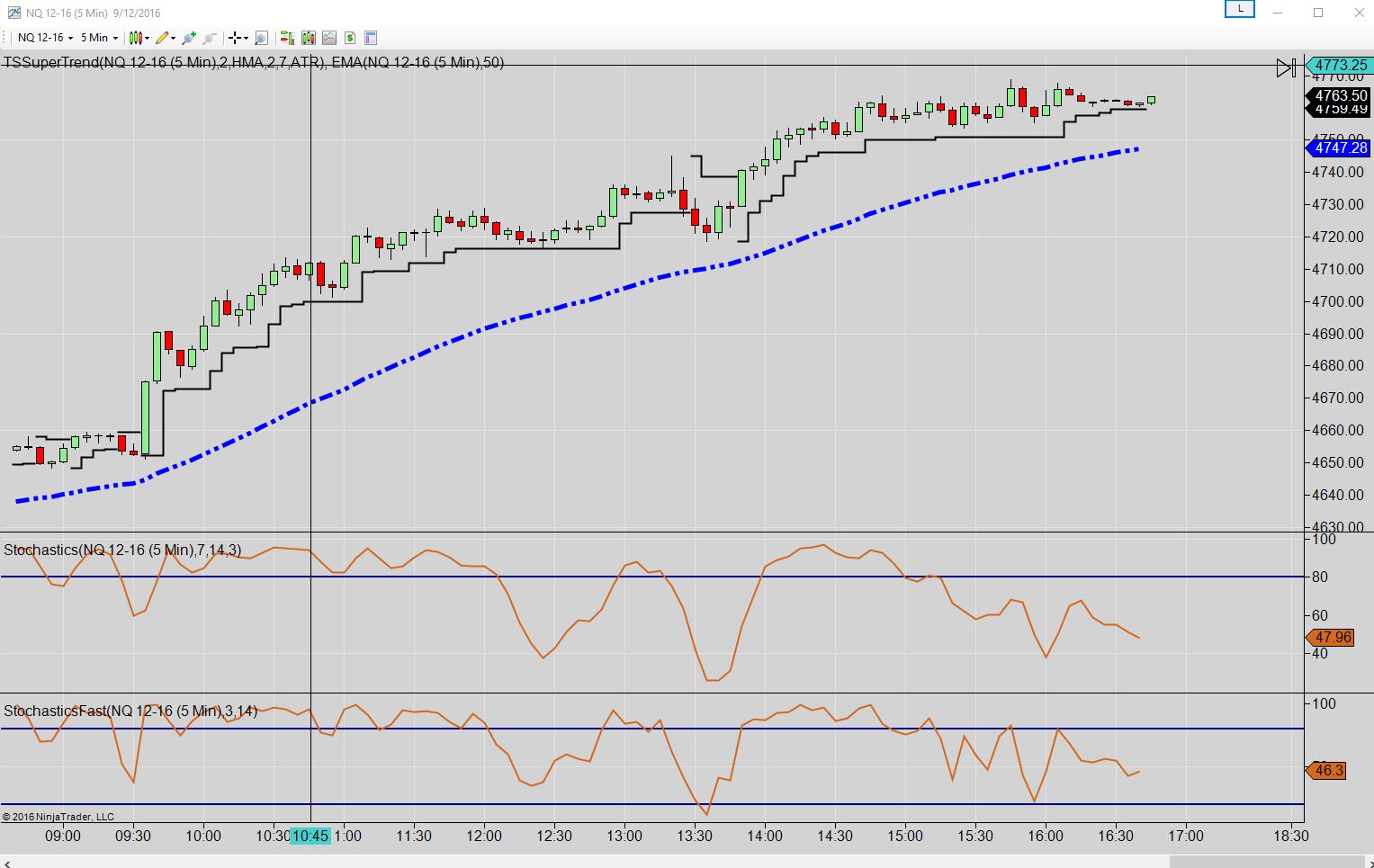Select the StochasticsFast 3,14 panel label

pos(130,711)
